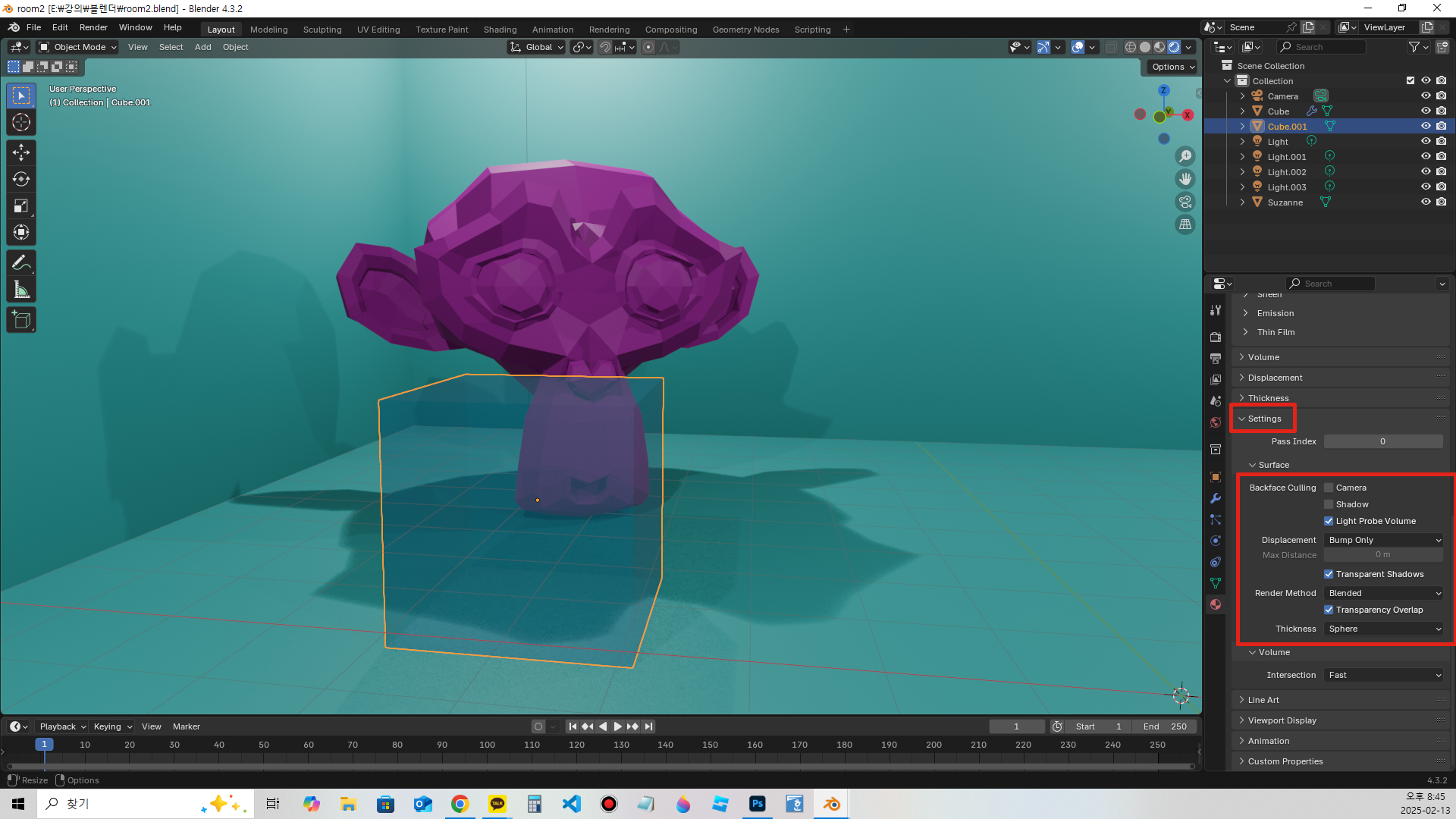The image size is (1456, 819).
Task: Enable Backface Culling Camera checkbox
Action: (x=1329, y=488)
